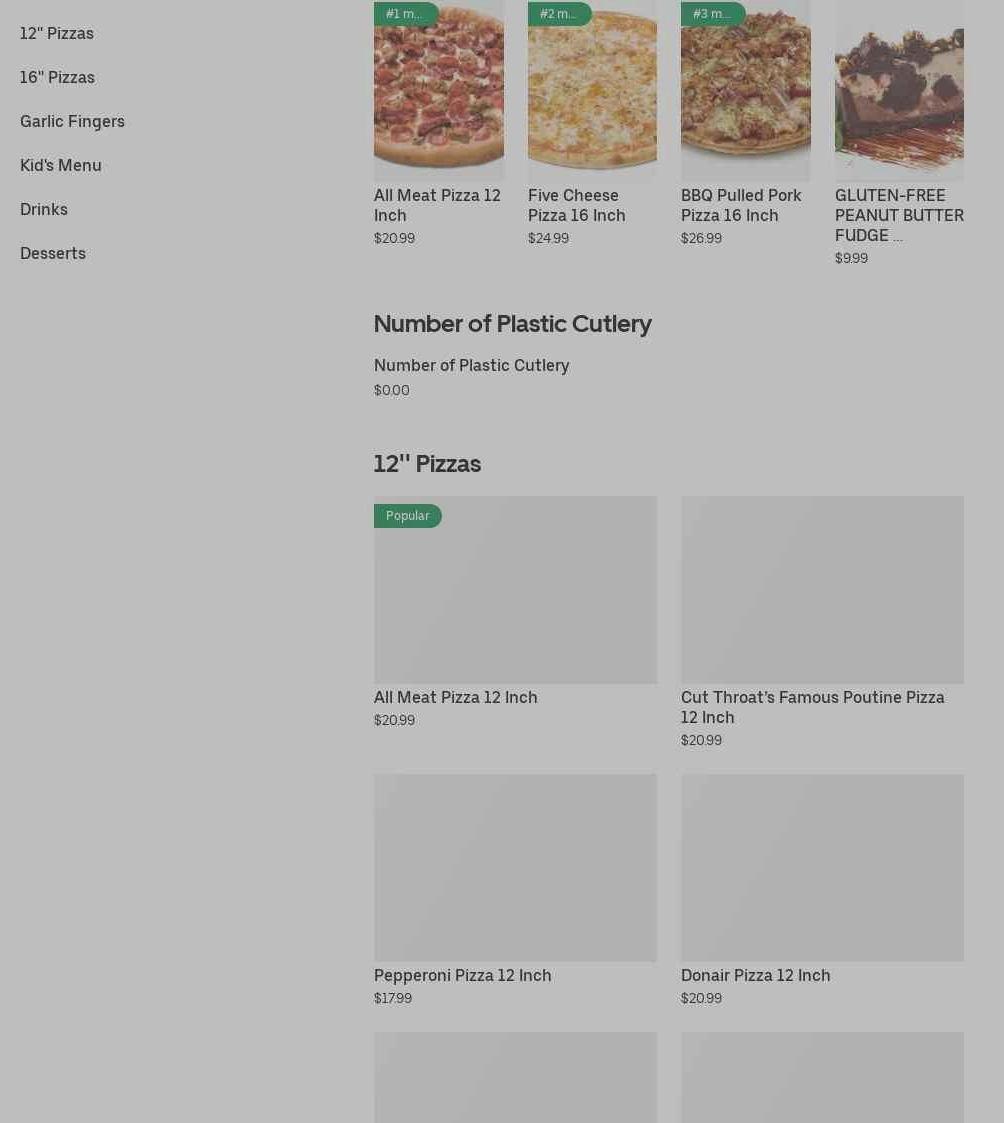Select the Five Cheese Pizza 16 Inch title
The width and height of the screenshot is (1004, 1123).
tap(577, 205)
